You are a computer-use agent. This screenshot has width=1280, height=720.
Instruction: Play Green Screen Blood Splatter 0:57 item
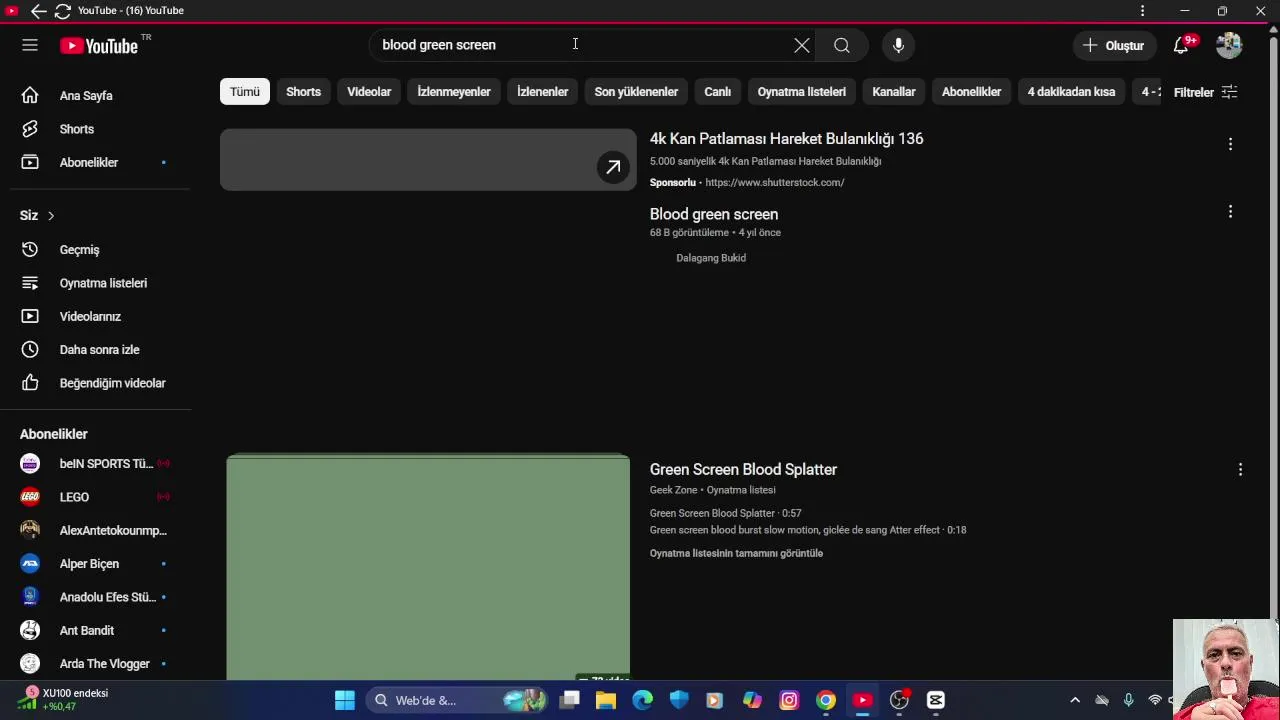pyautogui.click(x=725, y=513)
